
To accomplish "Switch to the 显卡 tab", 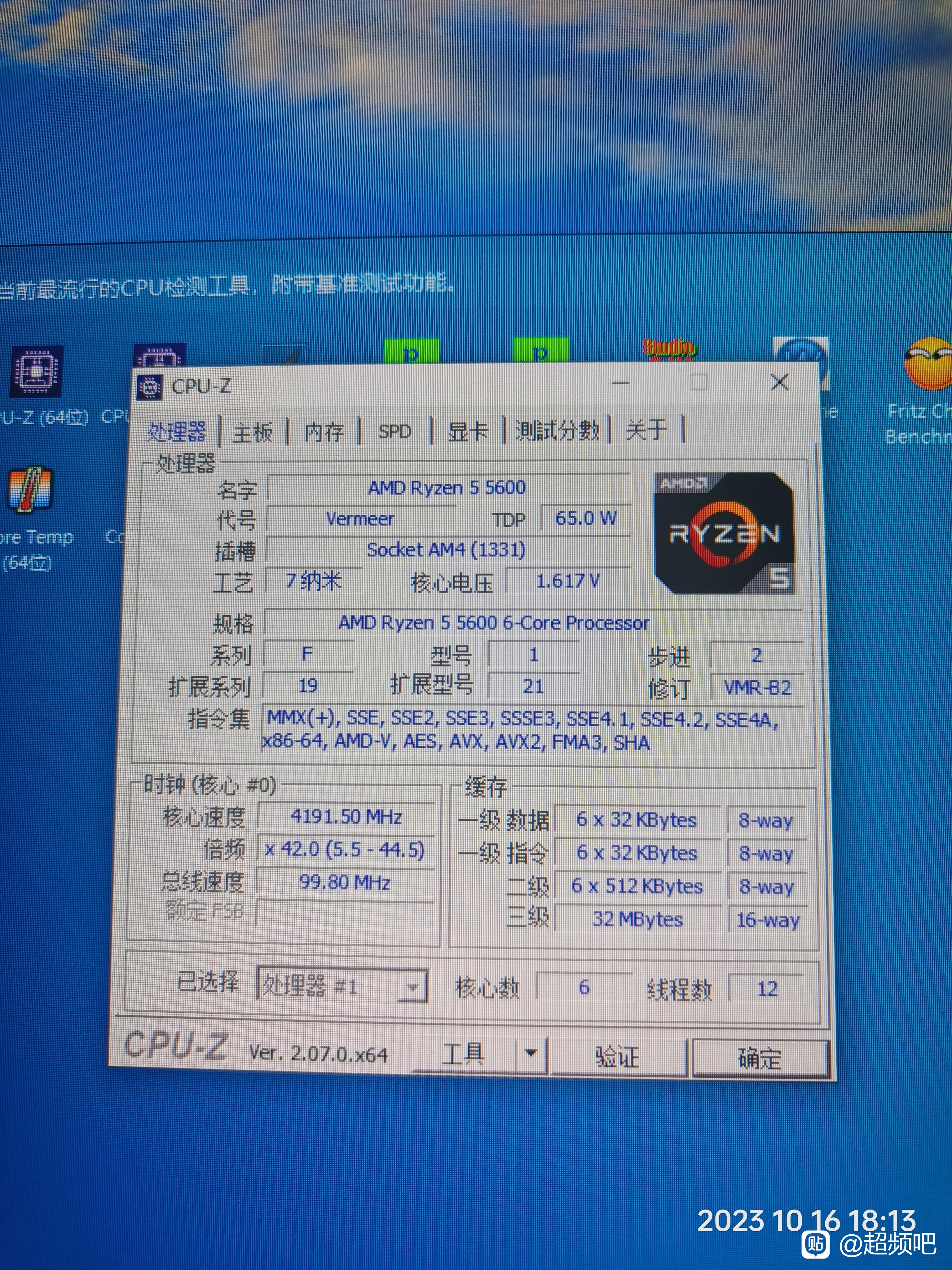I will pyautogui.click(x=468, y=431).
